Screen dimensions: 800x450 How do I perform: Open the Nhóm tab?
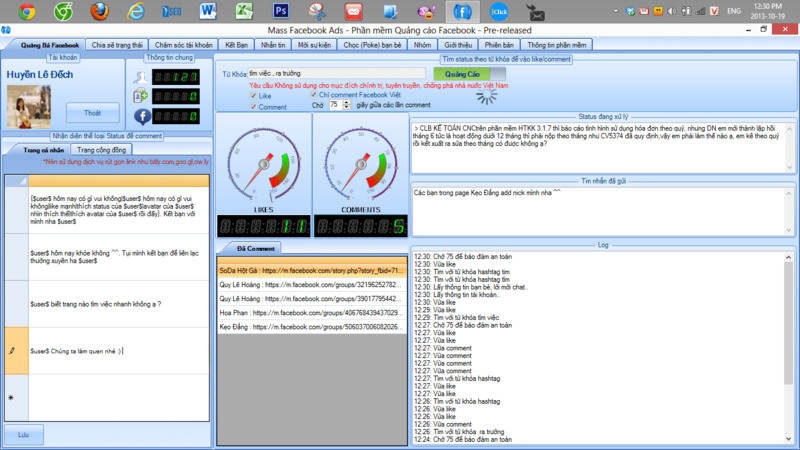(x=422, y=45)
